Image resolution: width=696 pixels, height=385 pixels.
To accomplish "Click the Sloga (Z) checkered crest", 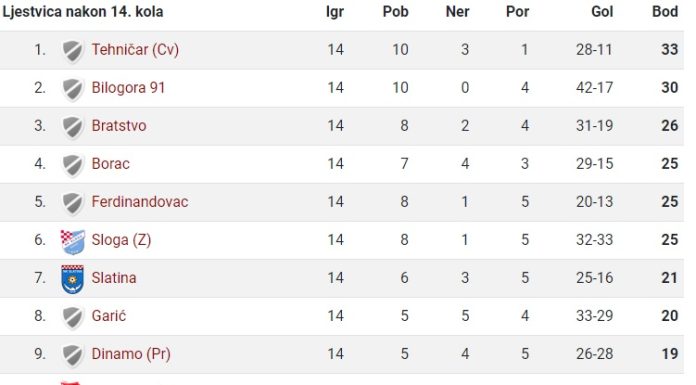I will pos(73,242).
